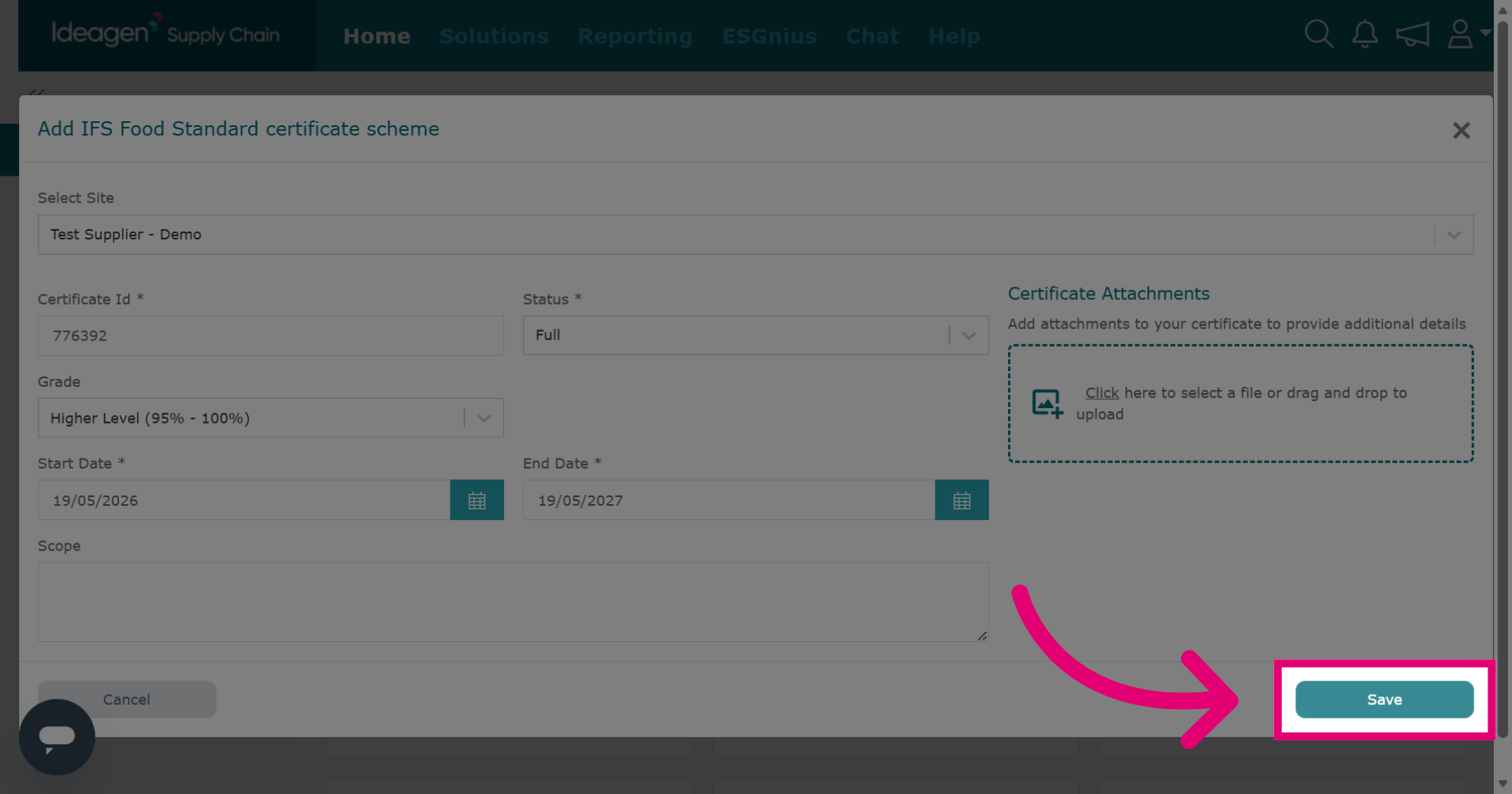1512x794 pixels.
Task: Open the user account profile icon
Action: [x=1460, y=34]
